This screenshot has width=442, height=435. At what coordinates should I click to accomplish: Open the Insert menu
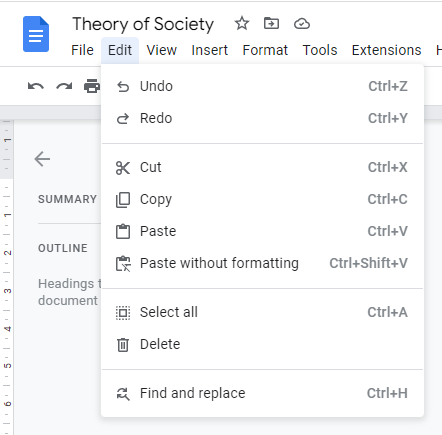(x=209, y=50)
